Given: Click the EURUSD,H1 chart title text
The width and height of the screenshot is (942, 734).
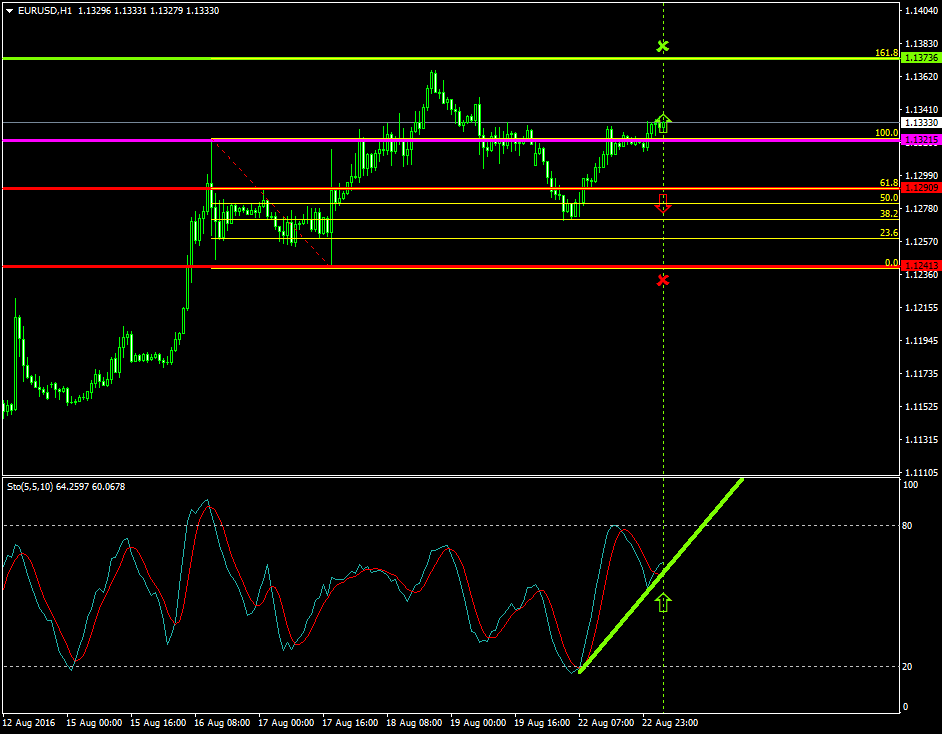Looking at the screenshot, I should click(x=44, y=10).
